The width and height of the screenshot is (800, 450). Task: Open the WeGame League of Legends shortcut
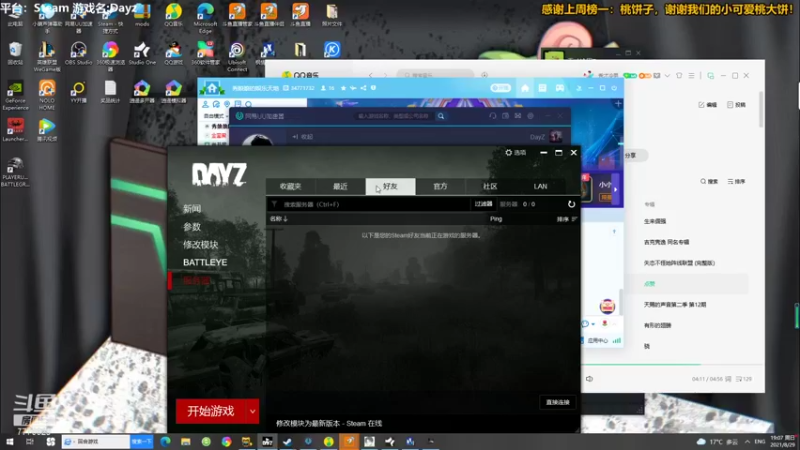tap(47, 57)
